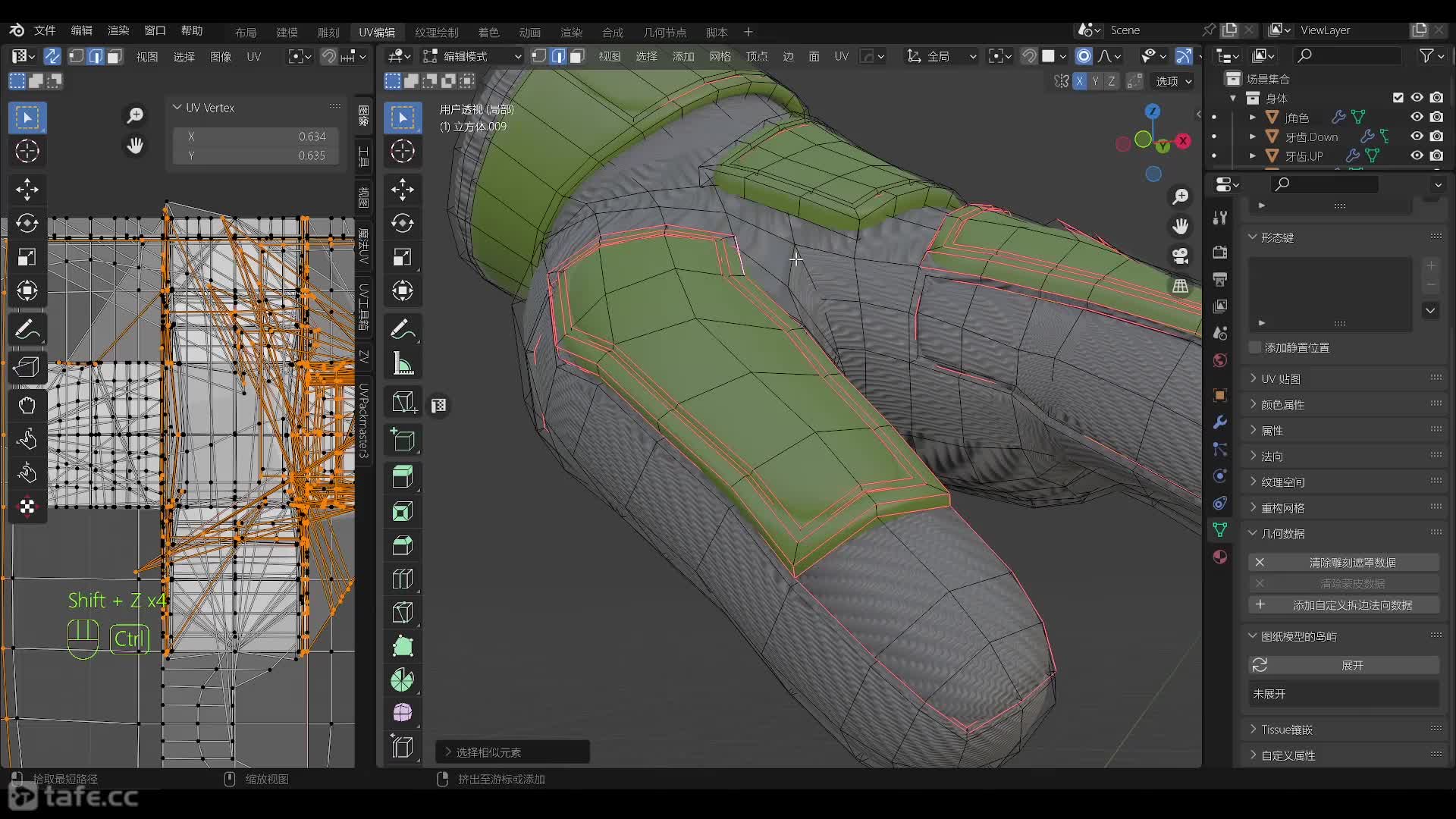
Task: Open the 网格 menu in 3D viewport
Action: click(720, 56)
